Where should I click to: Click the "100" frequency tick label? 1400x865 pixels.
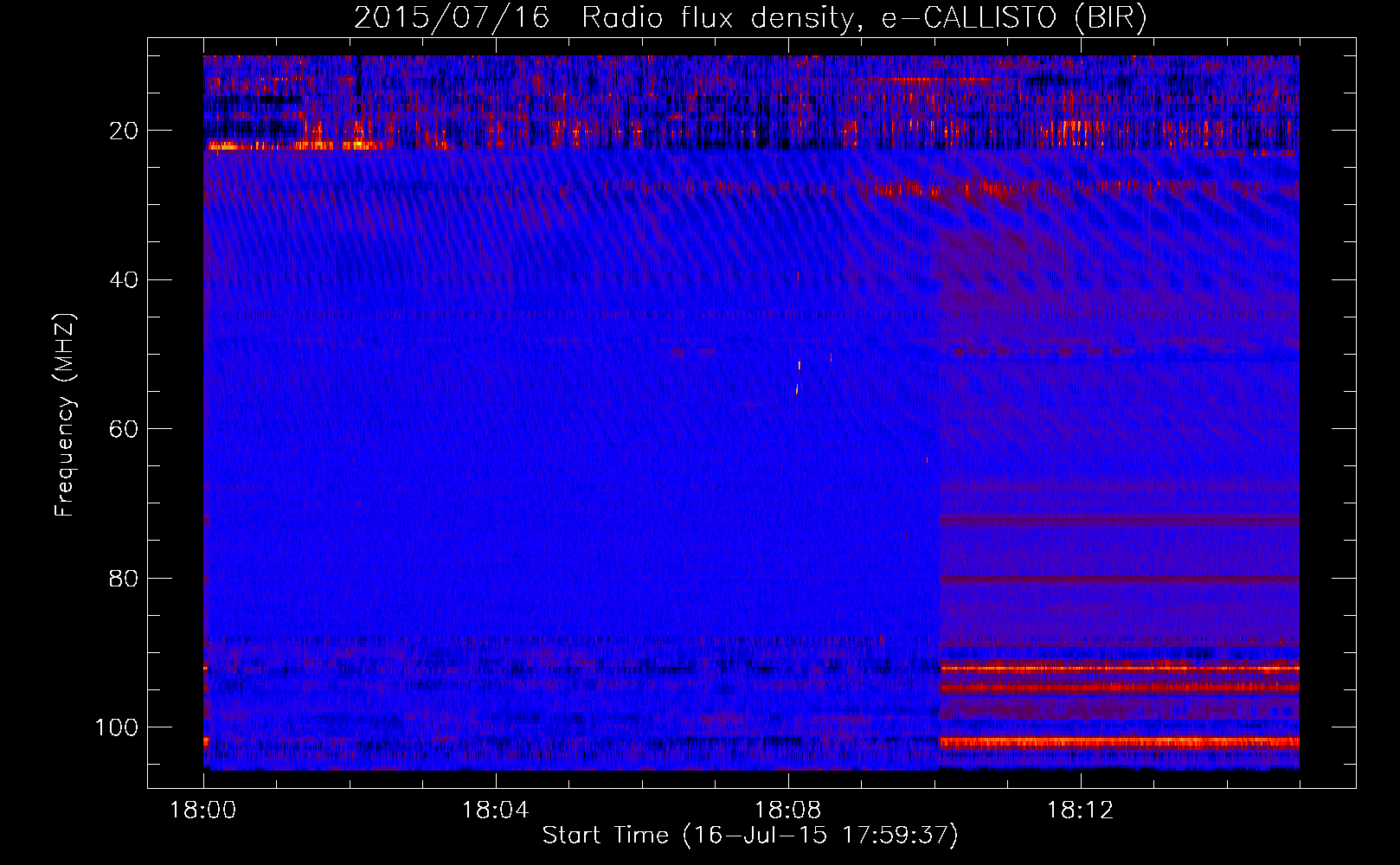pyautogui.click(x=117, y=727)
